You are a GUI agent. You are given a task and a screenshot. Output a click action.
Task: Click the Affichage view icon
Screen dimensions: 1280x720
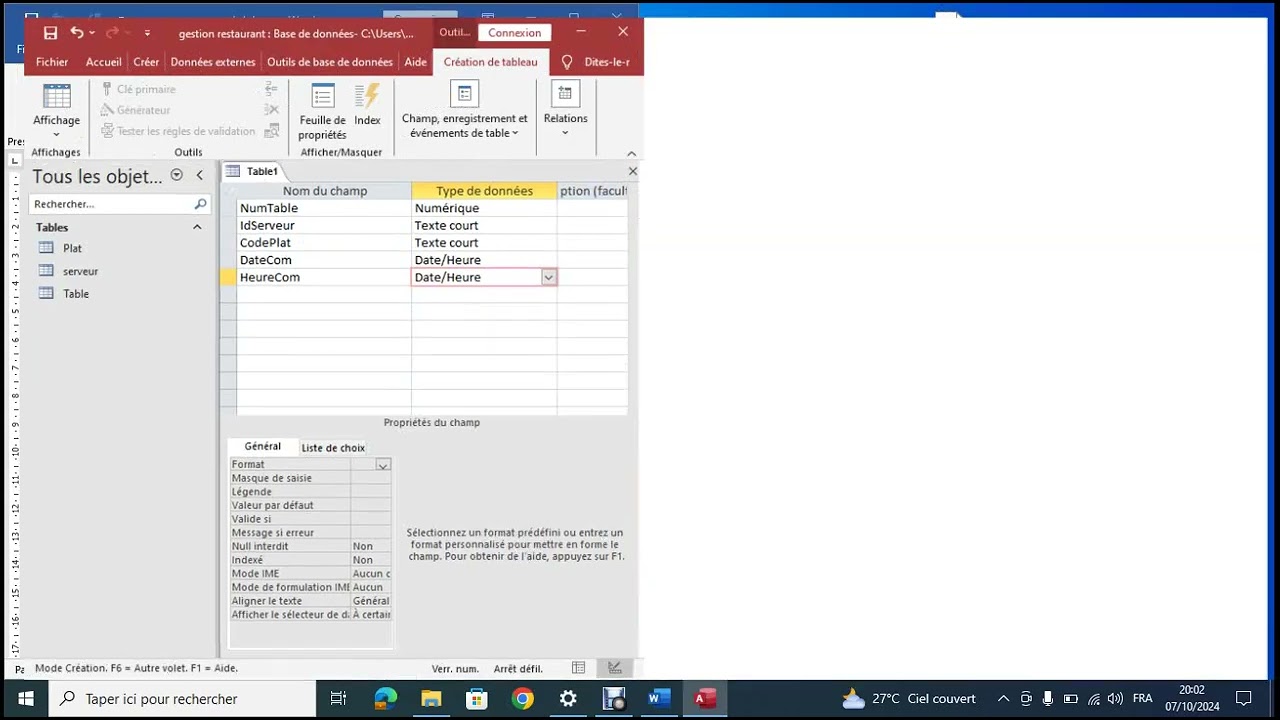57,96
